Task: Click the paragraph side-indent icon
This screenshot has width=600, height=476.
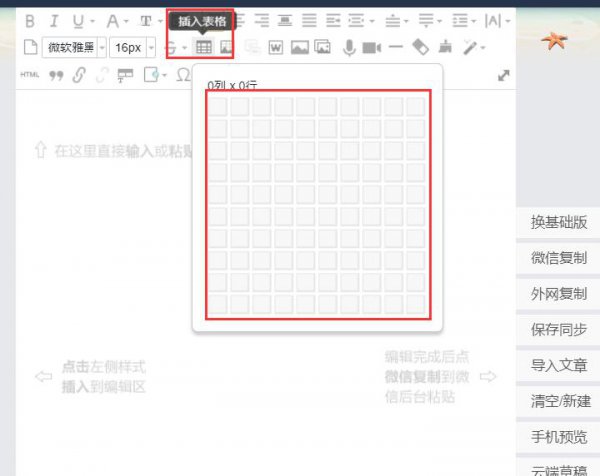Action: pos(356,20)
